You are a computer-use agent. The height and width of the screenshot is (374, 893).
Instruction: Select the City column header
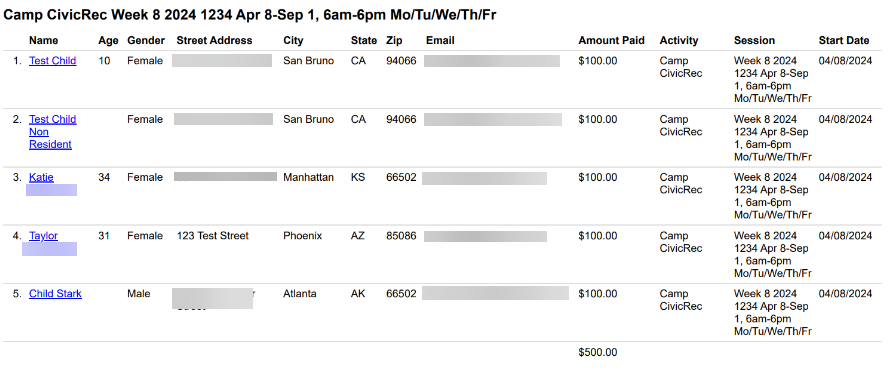(x=293, y=40)
